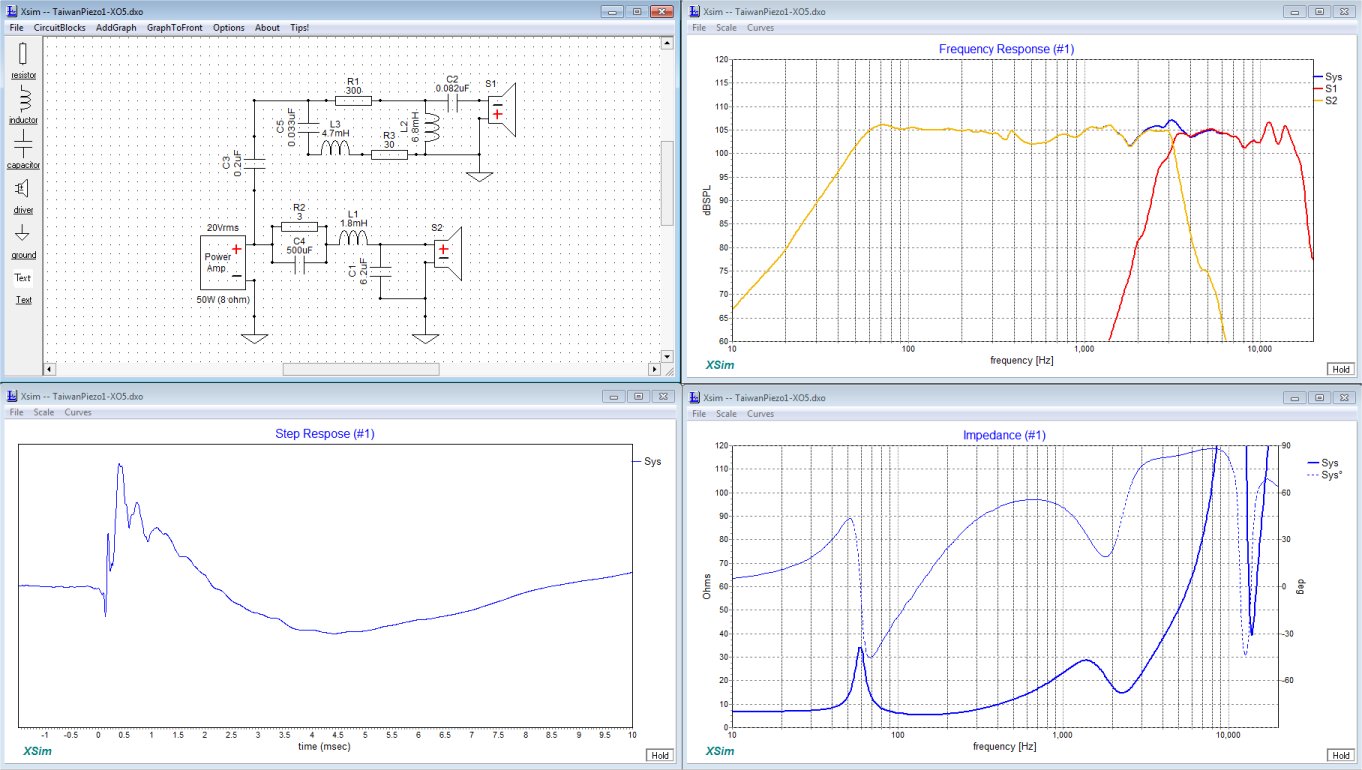Open the CircuitBlocks menu

(x=60, y=28)
